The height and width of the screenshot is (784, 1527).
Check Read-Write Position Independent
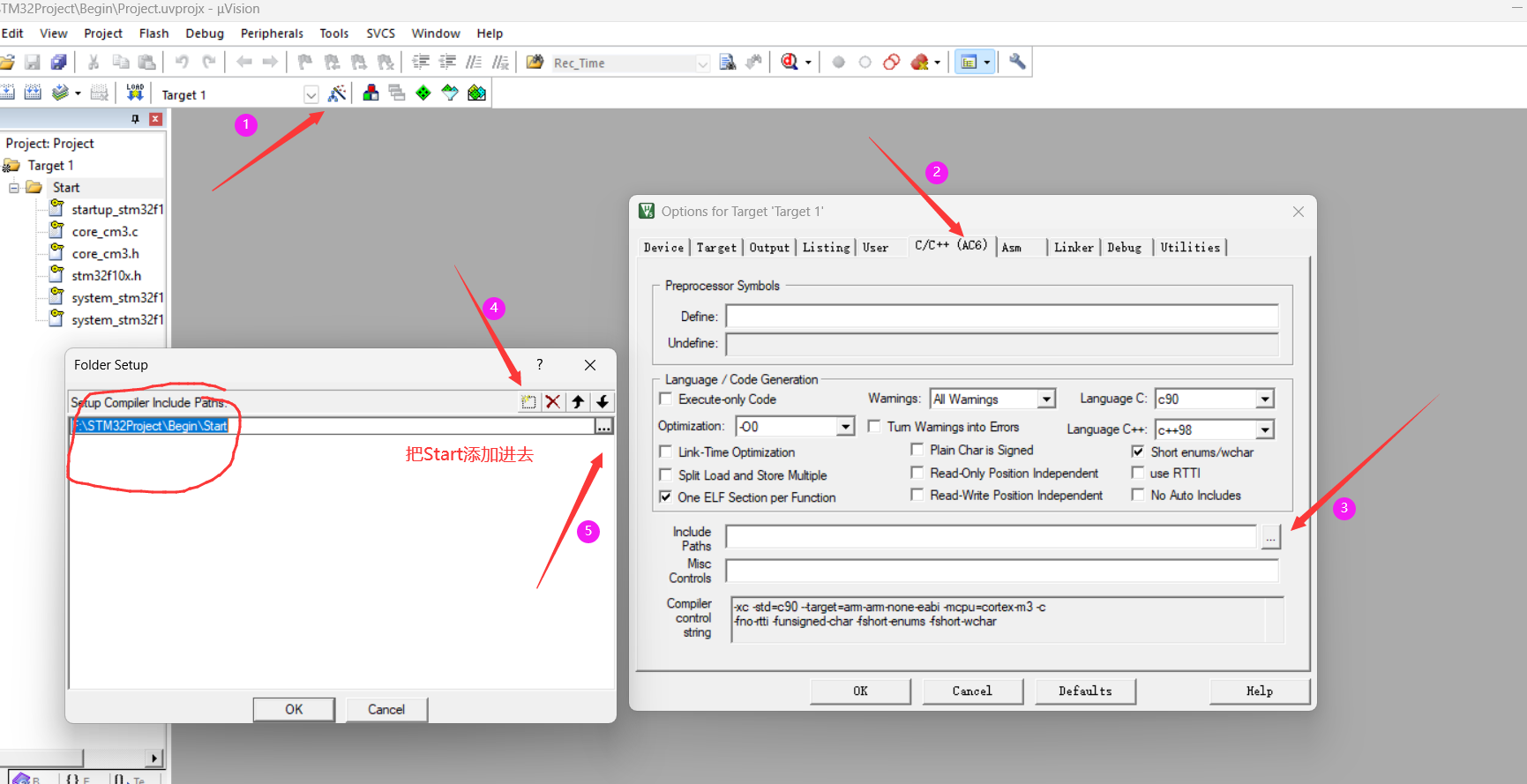pyautogui.click(x=917, y=495)
